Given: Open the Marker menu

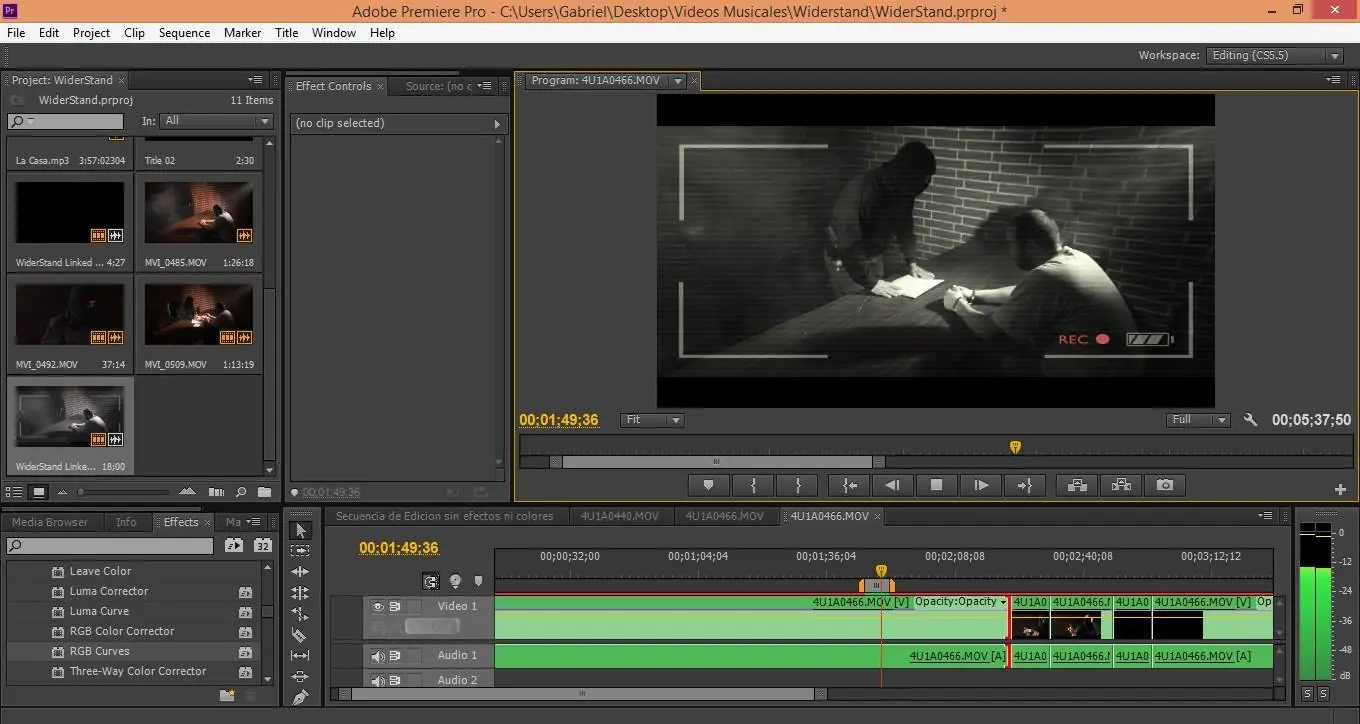Looking at the screenshot, I should click(x=242, y=33).
